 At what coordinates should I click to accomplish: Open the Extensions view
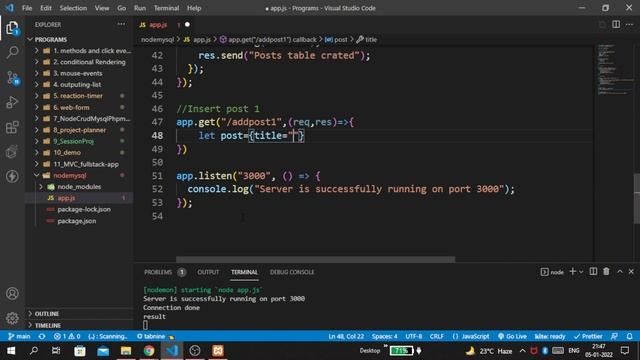(x=12, y=127)
